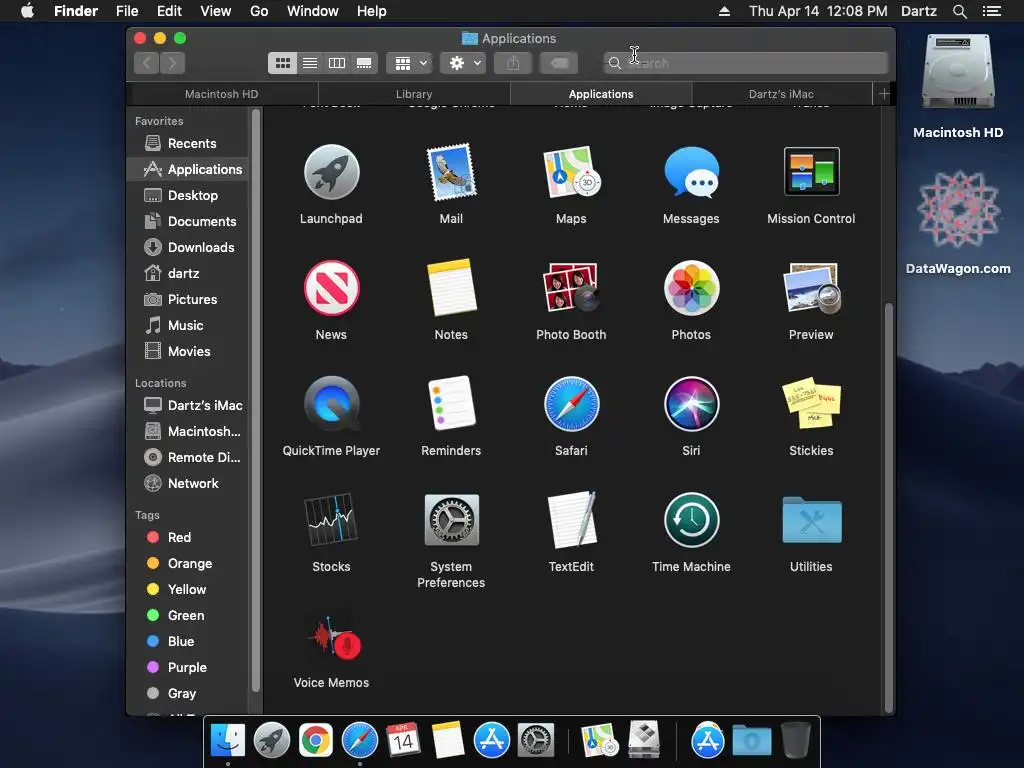Select Network under Locations

(x=187, y=483)
